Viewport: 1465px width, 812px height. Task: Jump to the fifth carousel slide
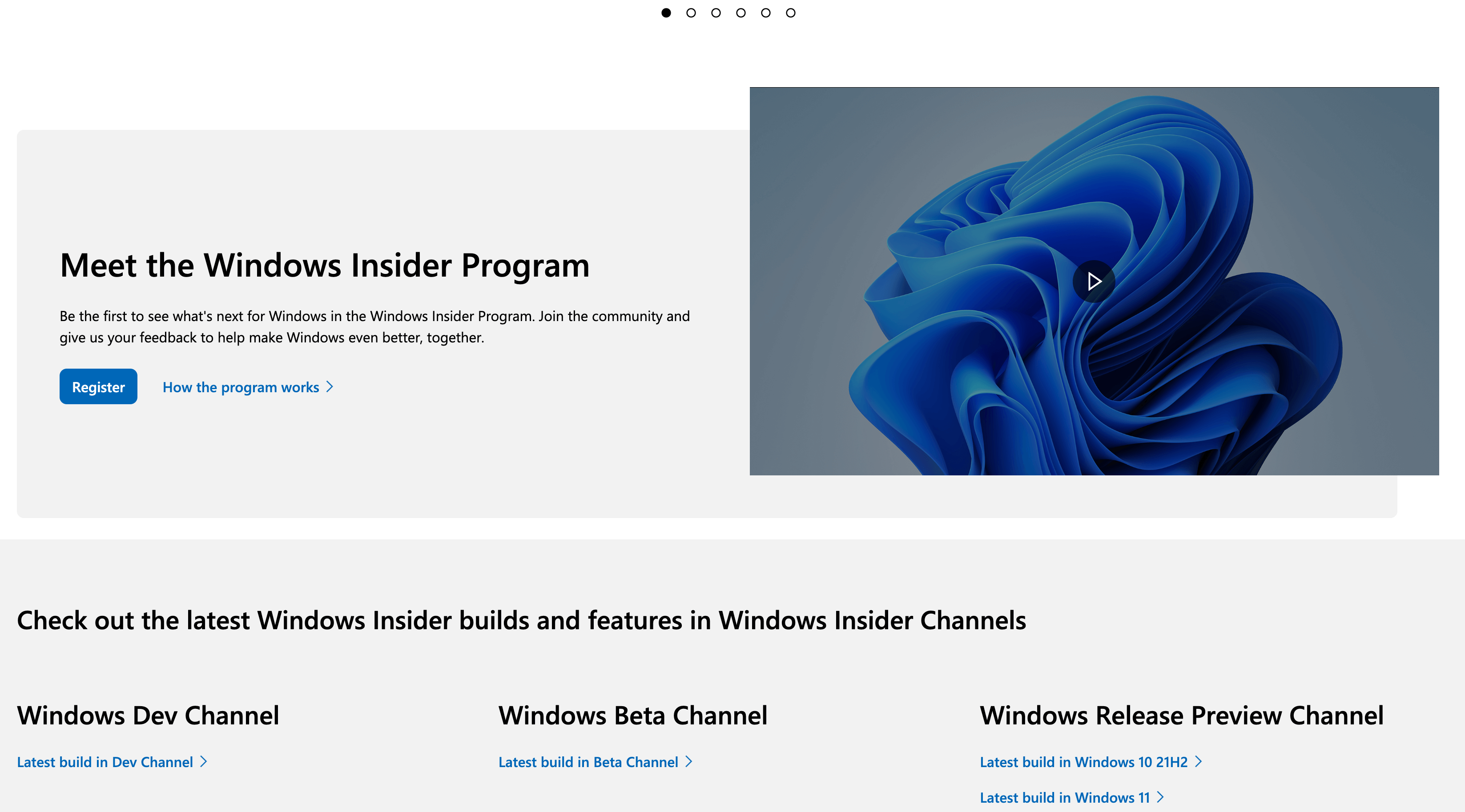tap(765, 12)
